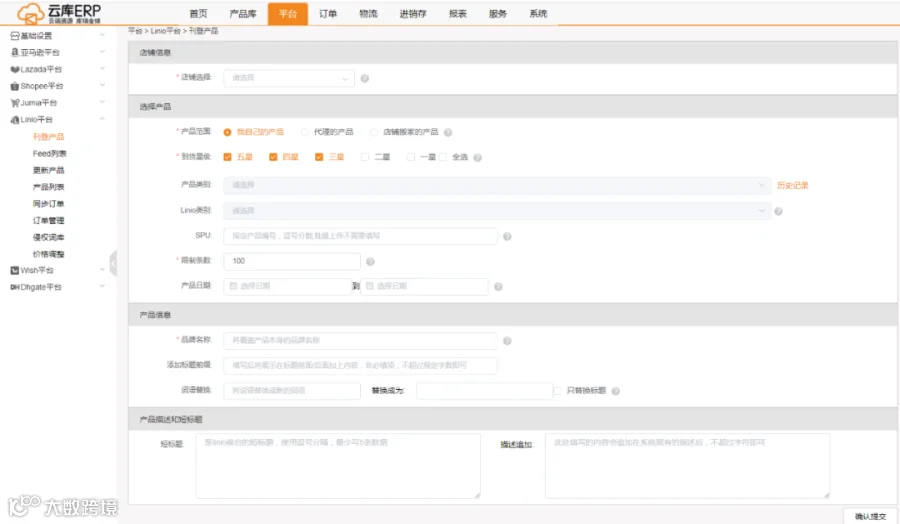Select 我自己的产品 radio button
The image size is (900, 524).
[227, 132]
